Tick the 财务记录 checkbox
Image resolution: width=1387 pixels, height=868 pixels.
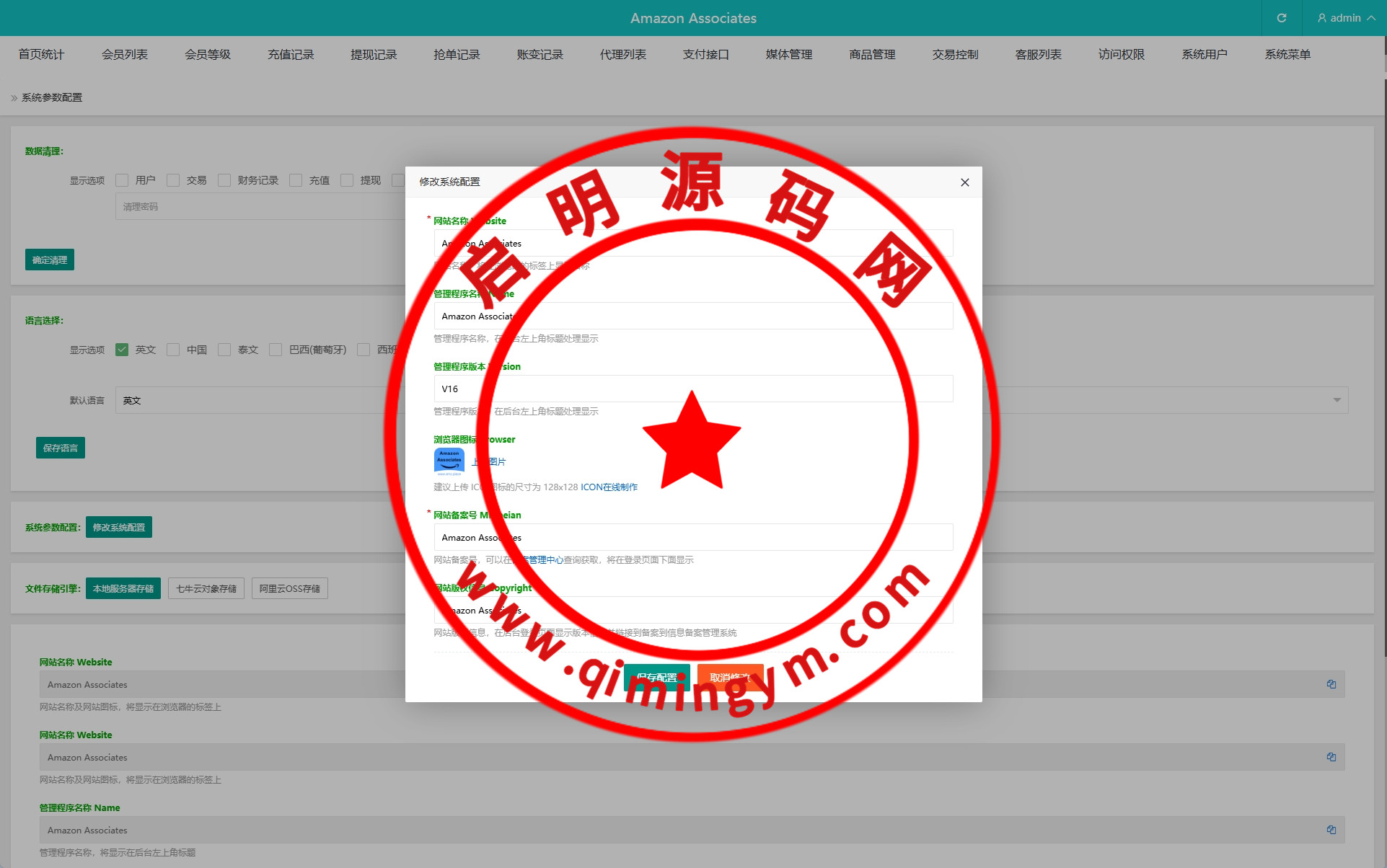pyautogui.click(x=224, y=180)
